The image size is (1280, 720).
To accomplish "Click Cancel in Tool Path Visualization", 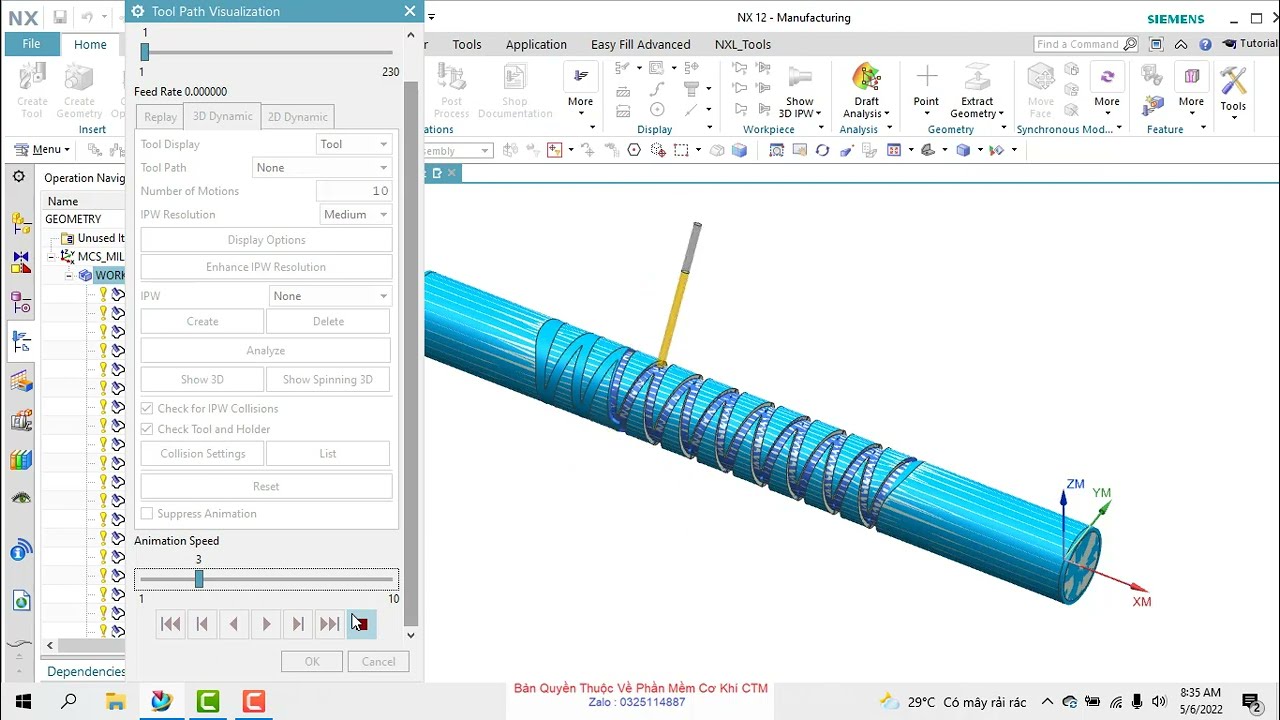I will tap(378, 662).
